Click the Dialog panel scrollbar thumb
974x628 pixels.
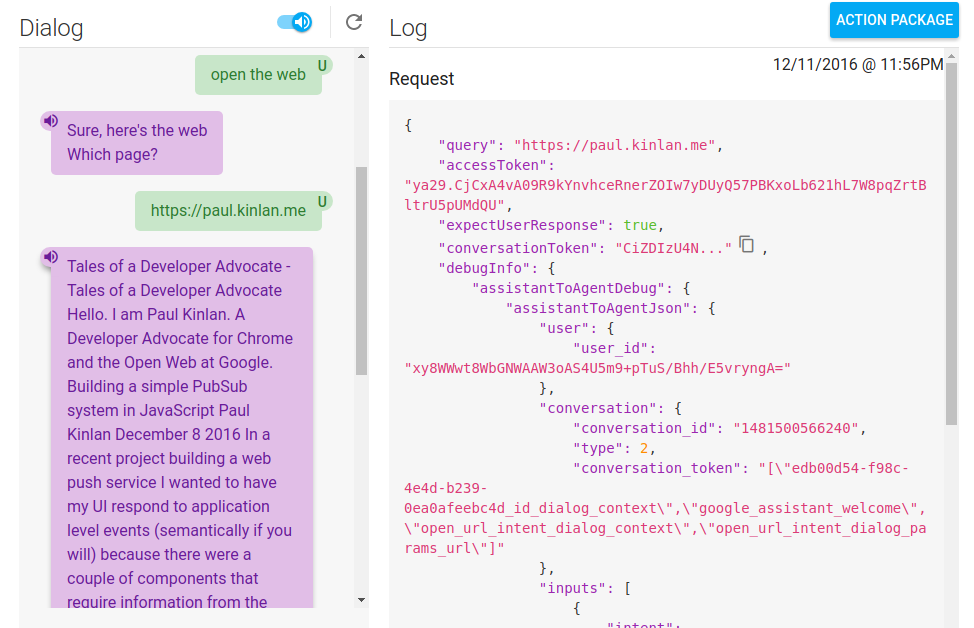click(361, 270)
